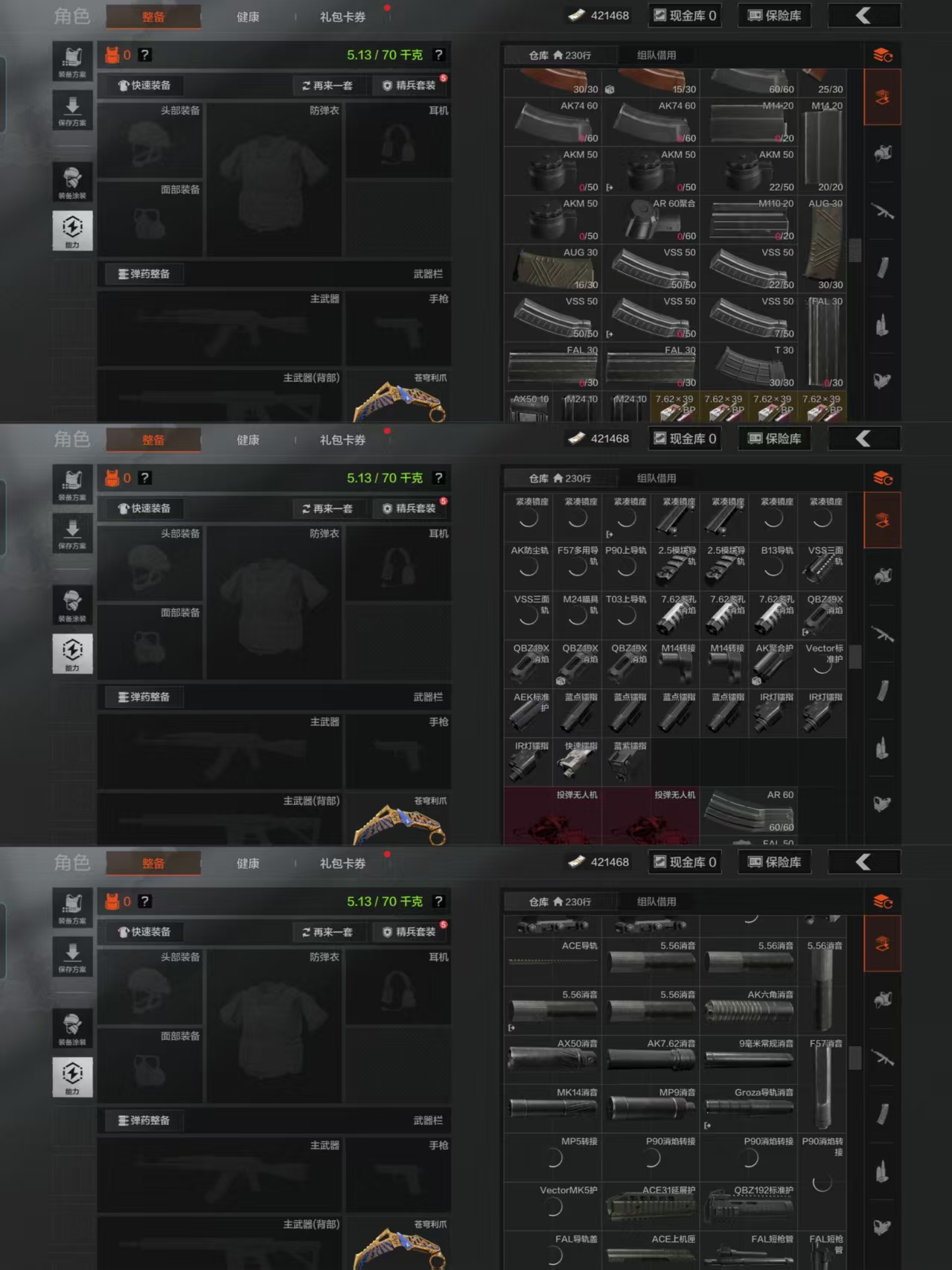Screen dimensions: 952x1270
Task: Pick the MK14消音 suppressor
Action: (552, 1108)
